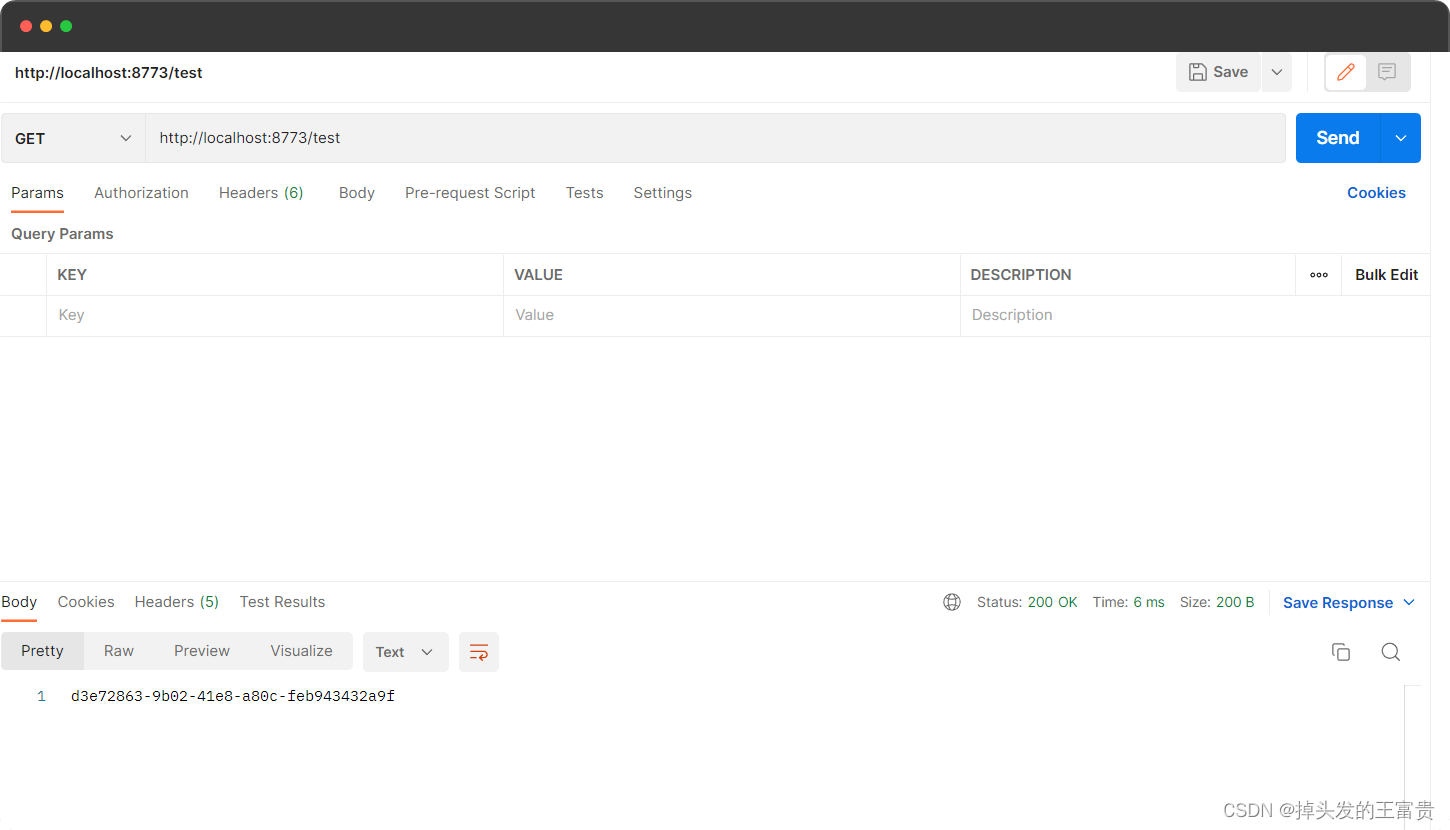Image resolution: width=1450 pixels, height=830 pixels.
Task: Click the request title http://localhost:8773/test
Action: coord(109,73)
